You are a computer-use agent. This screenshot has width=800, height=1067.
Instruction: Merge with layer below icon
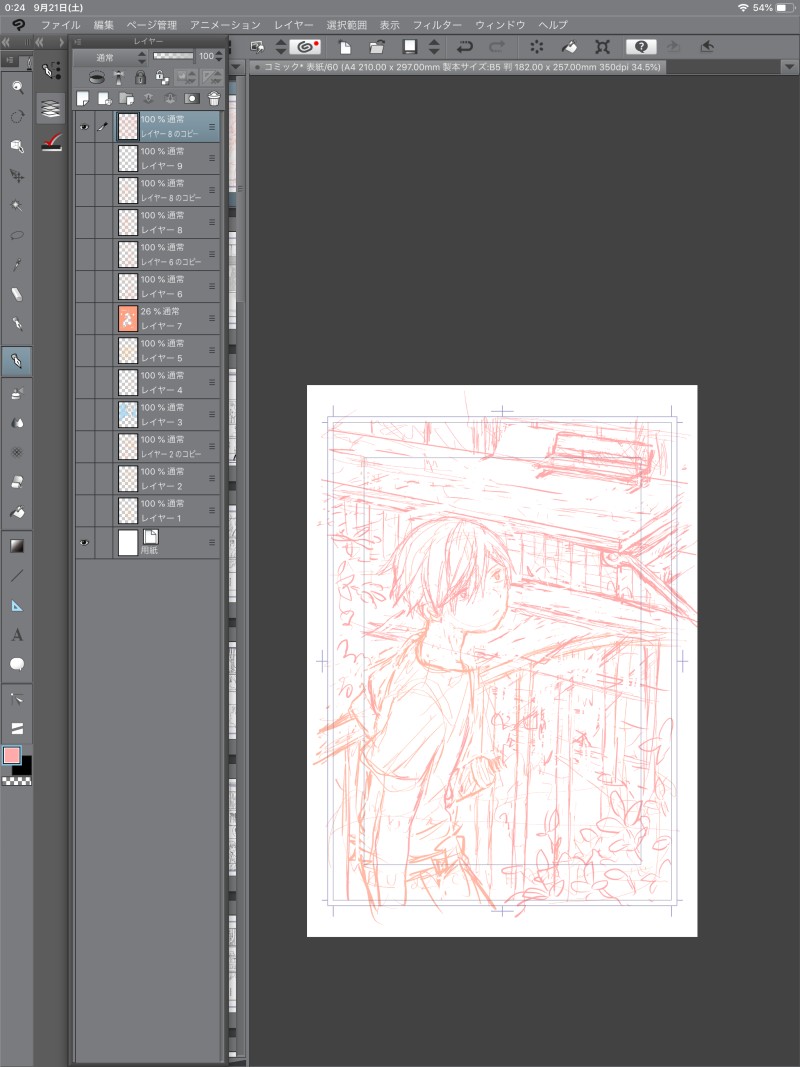(170, 99)
